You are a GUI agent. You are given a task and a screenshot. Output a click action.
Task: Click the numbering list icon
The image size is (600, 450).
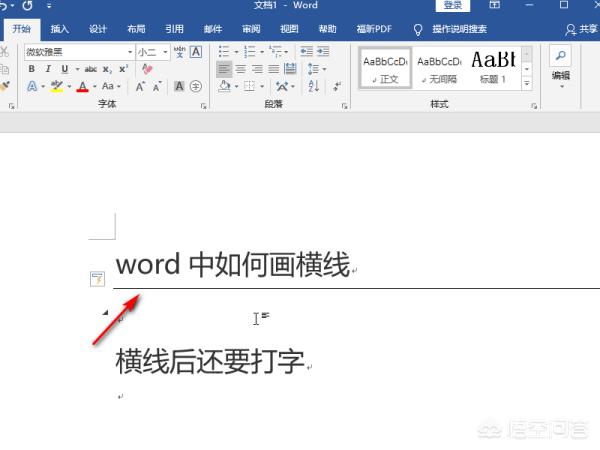click(249, 51)
